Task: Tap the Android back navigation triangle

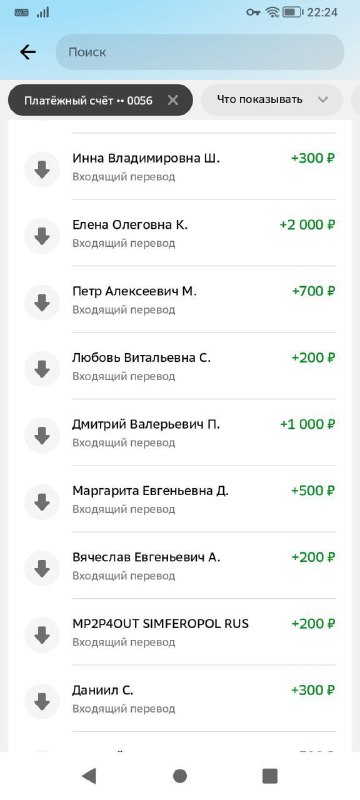Action: (89, 776)
